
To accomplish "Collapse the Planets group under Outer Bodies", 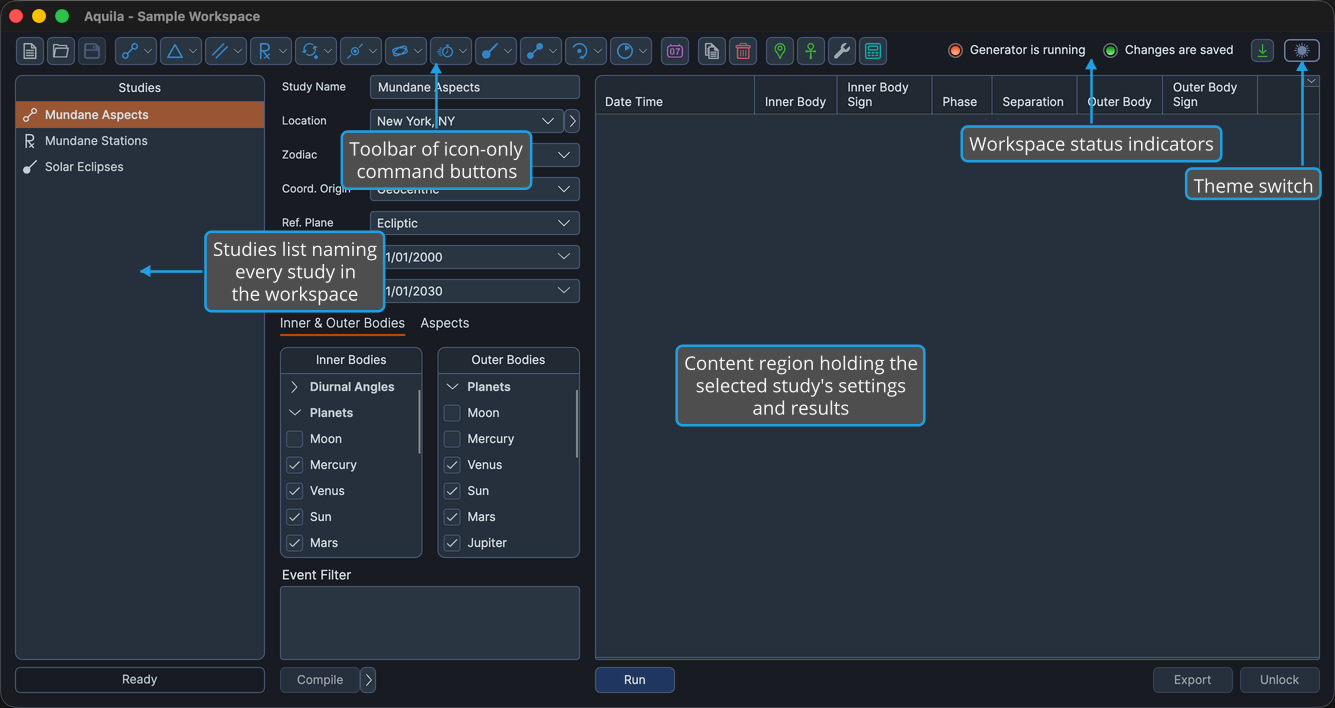I will pos(452,387).
